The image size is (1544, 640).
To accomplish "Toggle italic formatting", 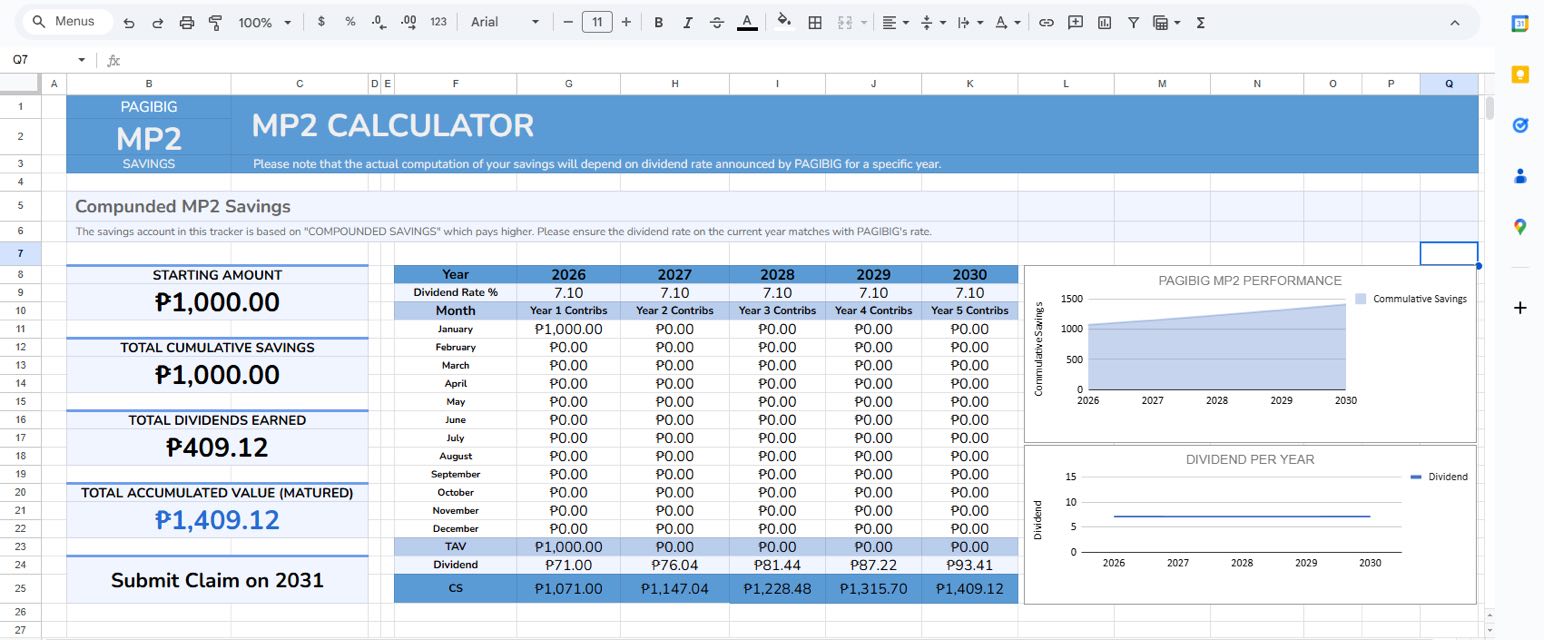I will [687, 22].
